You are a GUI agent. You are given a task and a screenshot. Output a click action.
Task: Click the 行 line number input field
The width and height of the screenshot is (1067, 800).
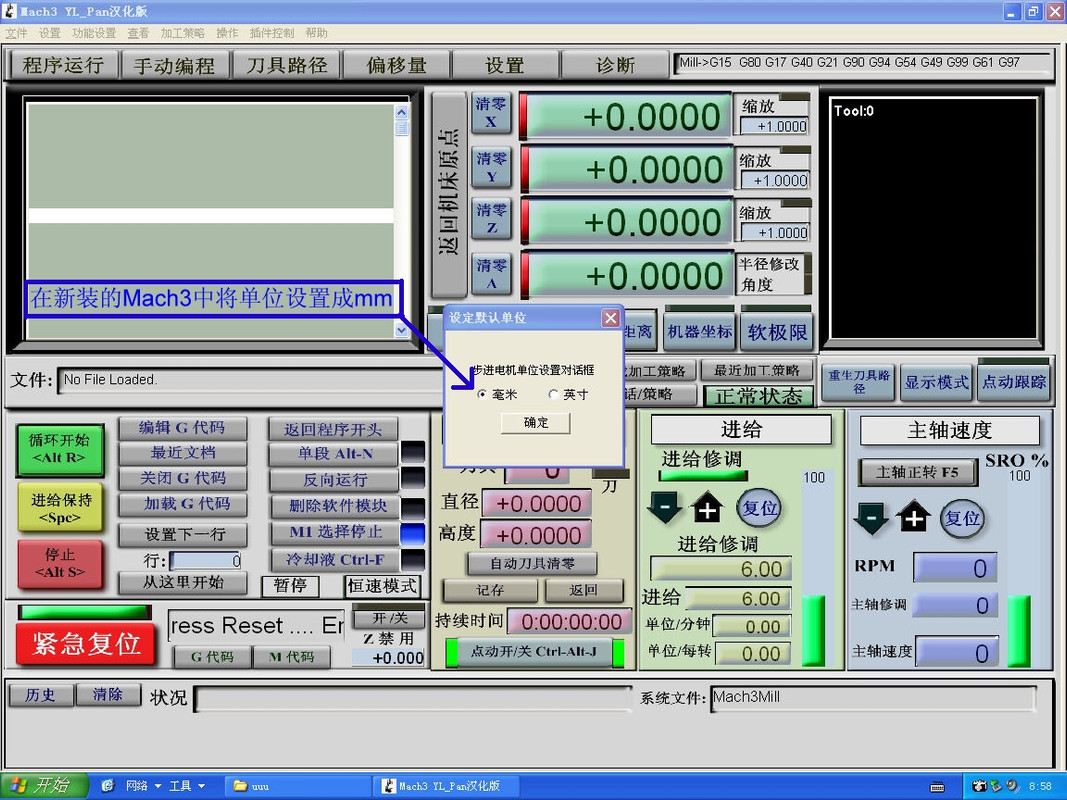206,561
